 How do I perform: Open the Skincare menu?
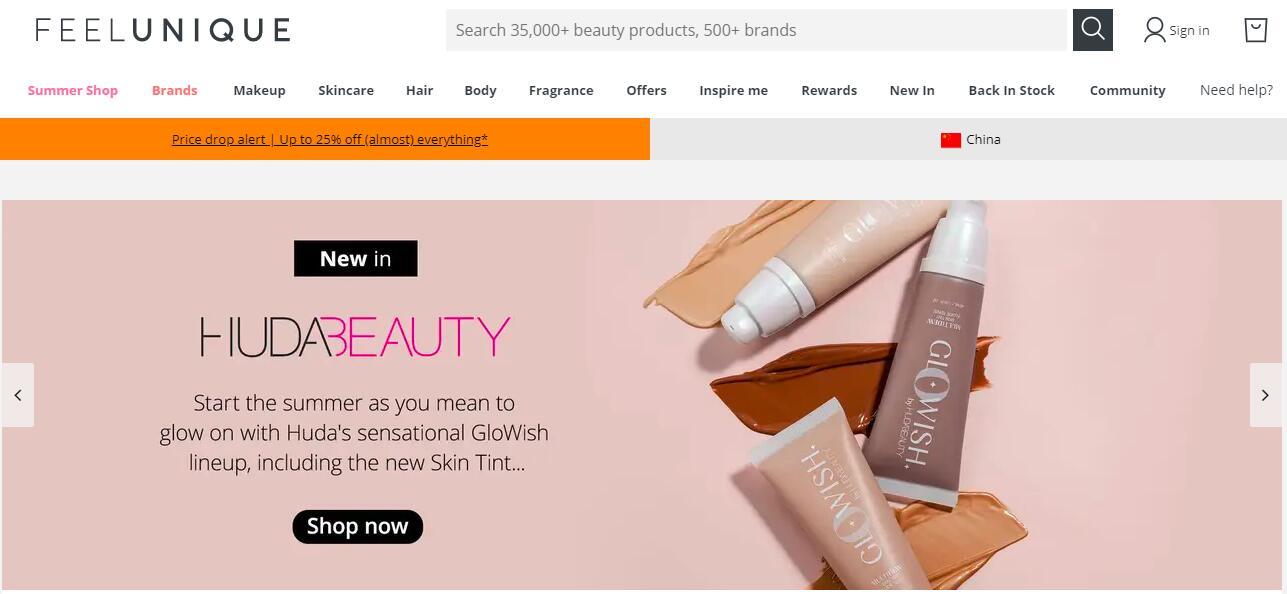[346, 90]
